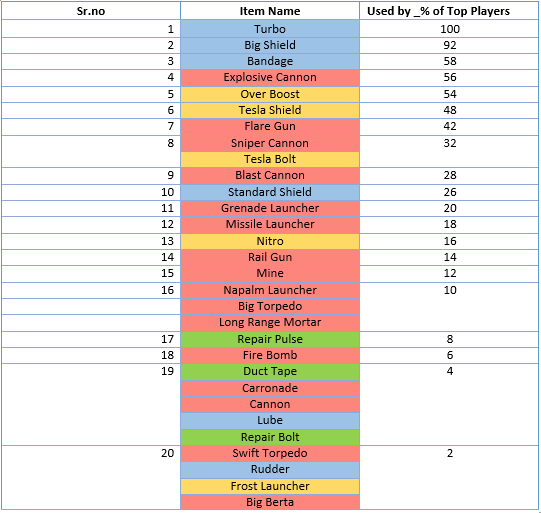Viewport: 541px width, 513px height.
Task: Select the Tesla Bolt cell
Action: (x=270, y=159)
